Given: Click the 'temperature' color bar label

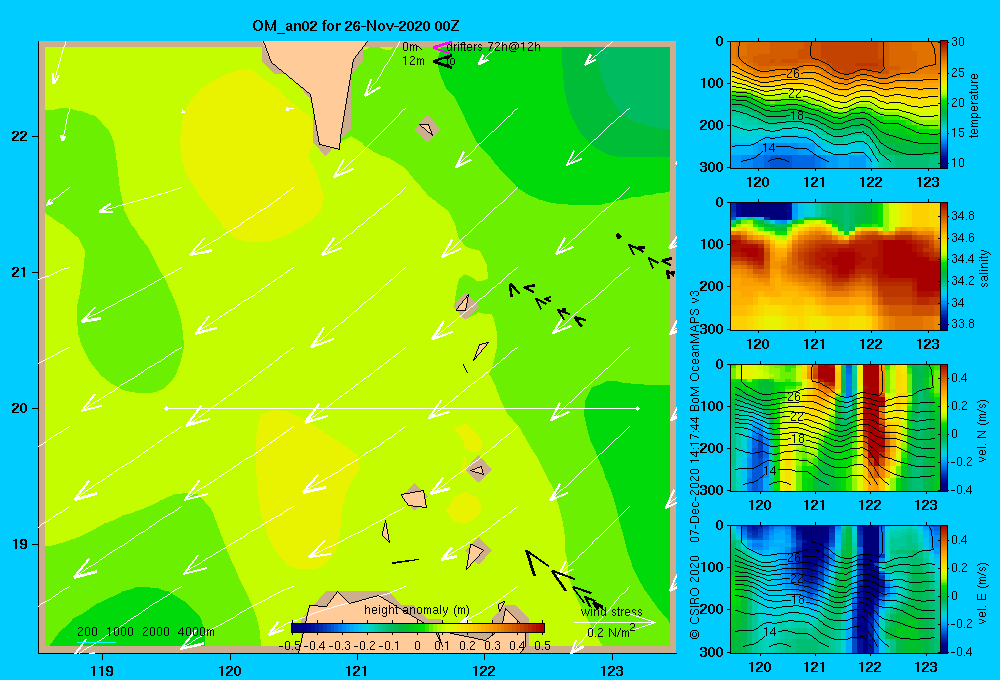Looking at the screenshot, I should (x=974, y=105).
